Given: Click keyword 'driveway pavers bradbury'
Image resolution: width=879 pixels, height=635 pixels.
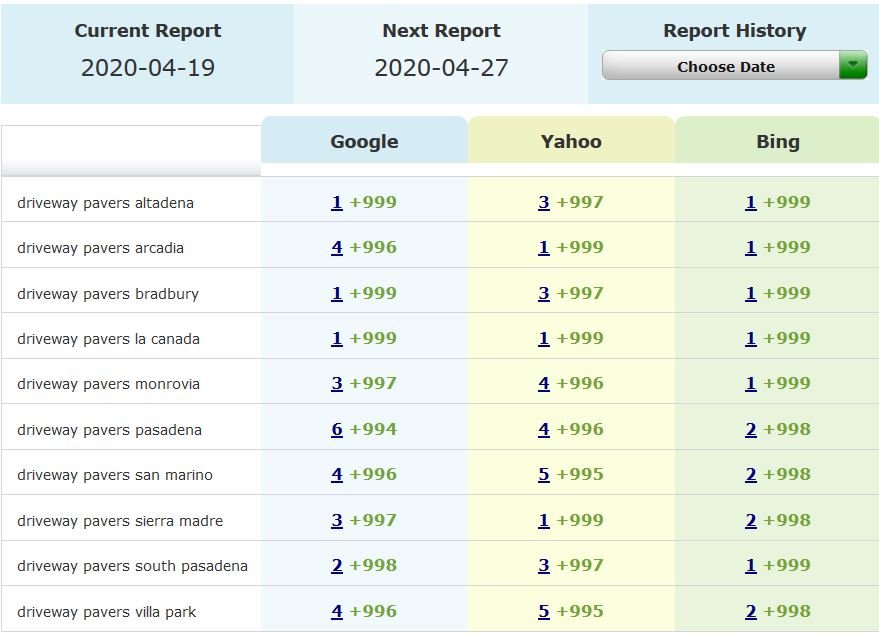Looking at the screenshot, I should pos(108,294).
